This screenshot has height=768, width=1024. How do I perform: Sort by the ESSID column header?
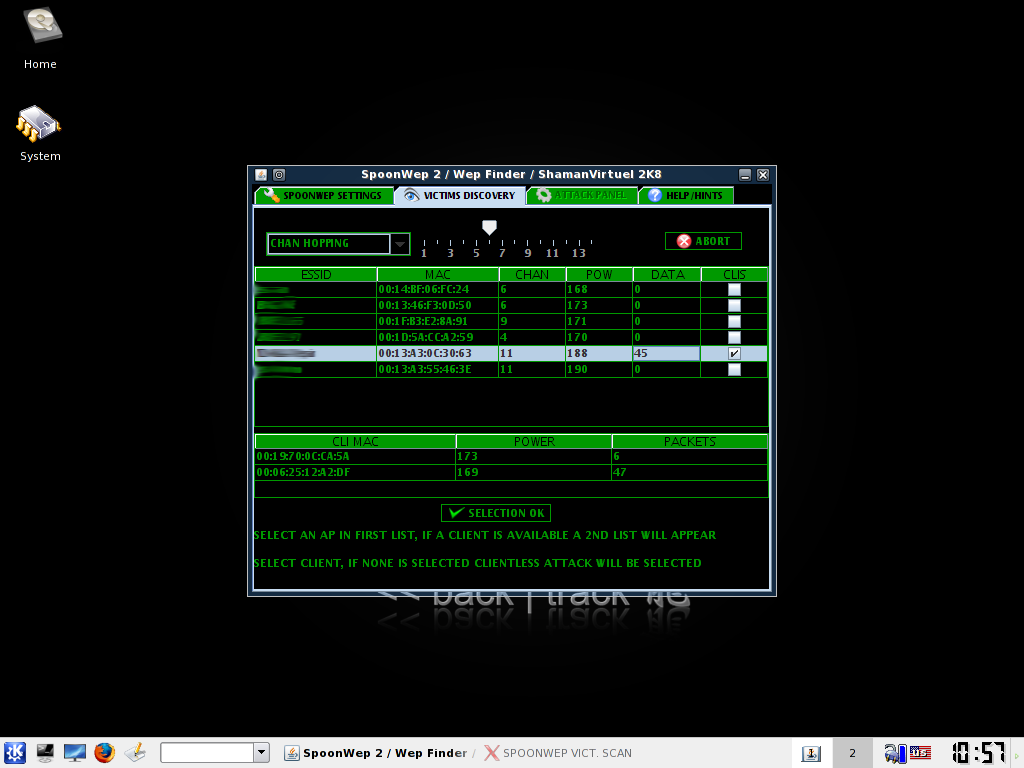(316, 274)
